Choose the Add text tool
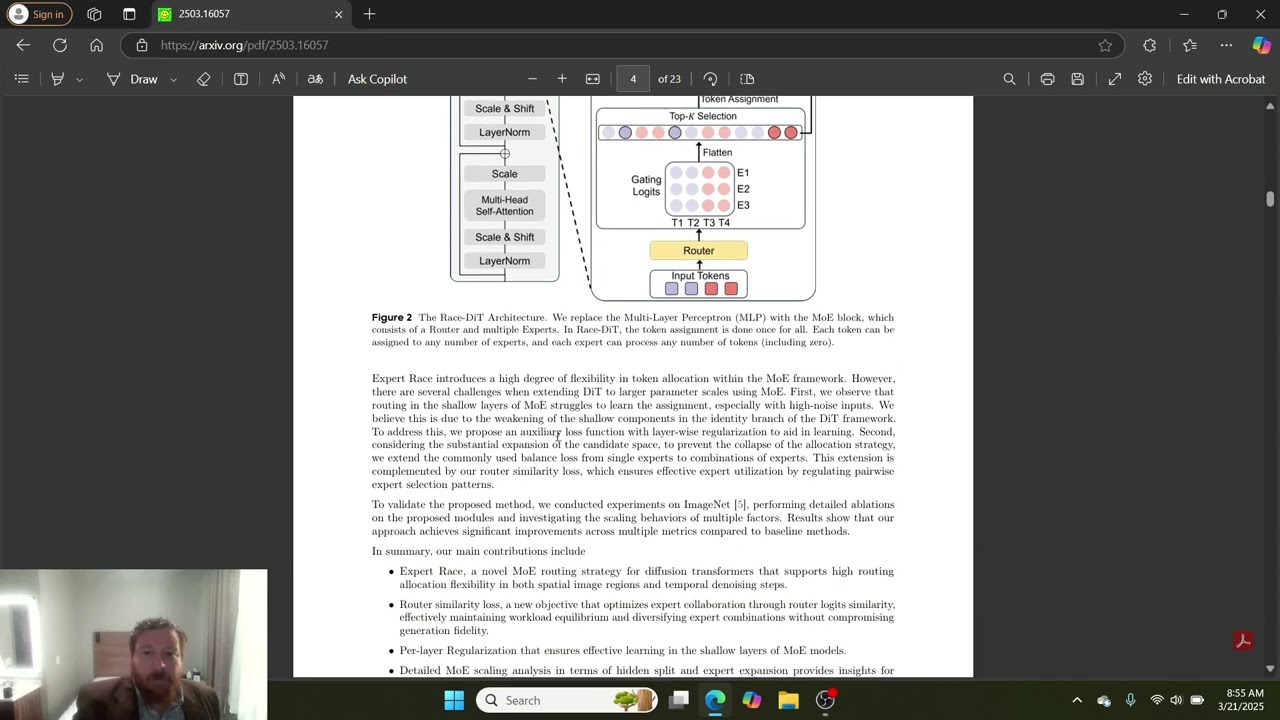 coord(241,79)
